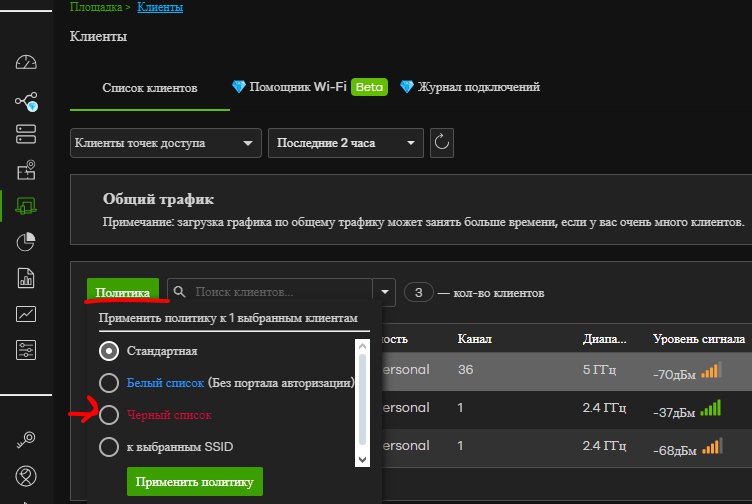Click signal bars icon for -70дБм row

[711, 370]
